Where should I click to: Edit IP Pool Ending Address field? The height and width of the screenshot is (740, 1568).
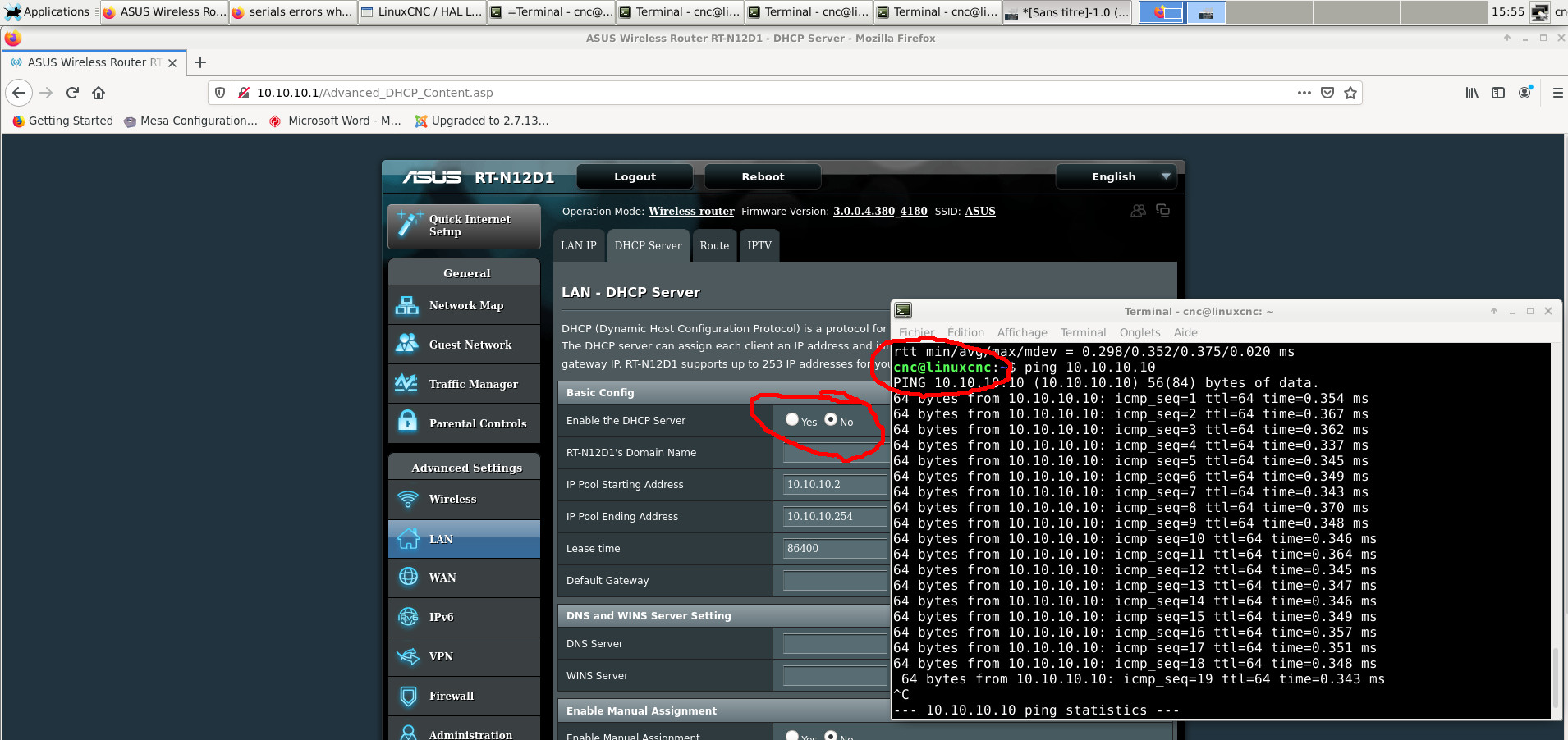point(836,516)
